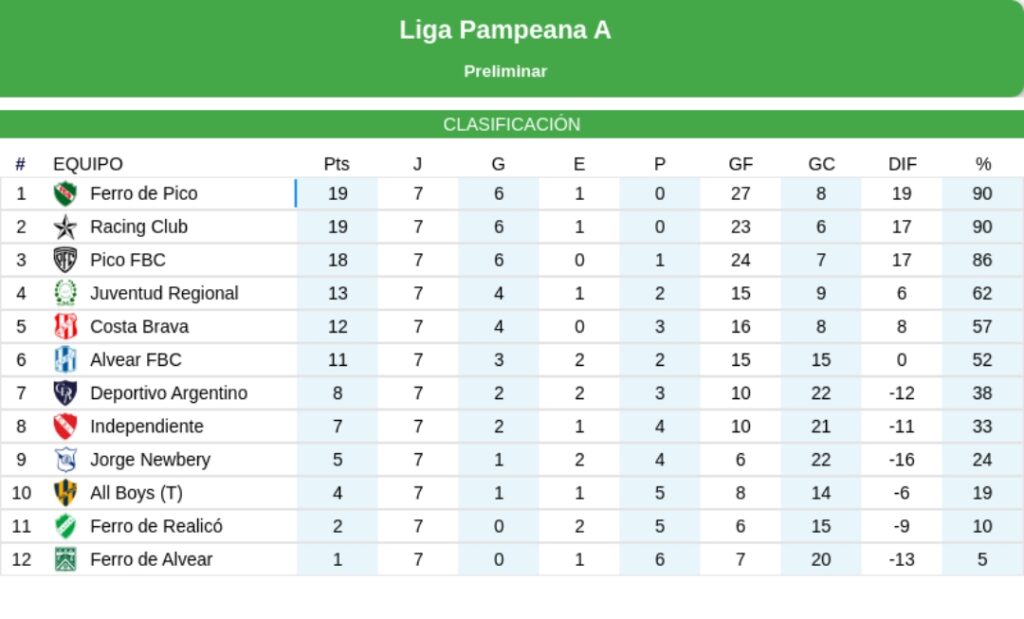1024x619 pixels.
Task: Click the Ferro de Pico team crest
Action: [x=65, y=194]
